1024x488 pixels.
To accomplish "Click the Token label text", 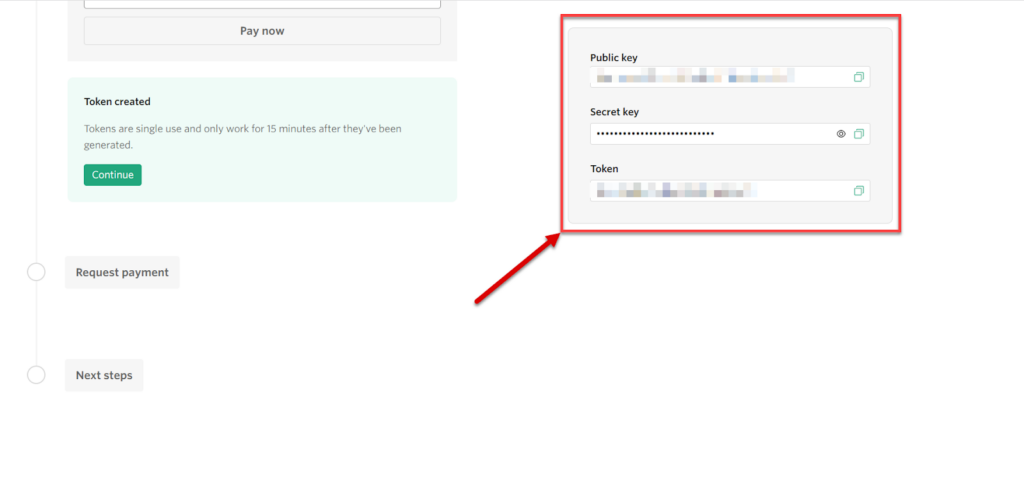I will pyautogui.click(x=604, y=170).
